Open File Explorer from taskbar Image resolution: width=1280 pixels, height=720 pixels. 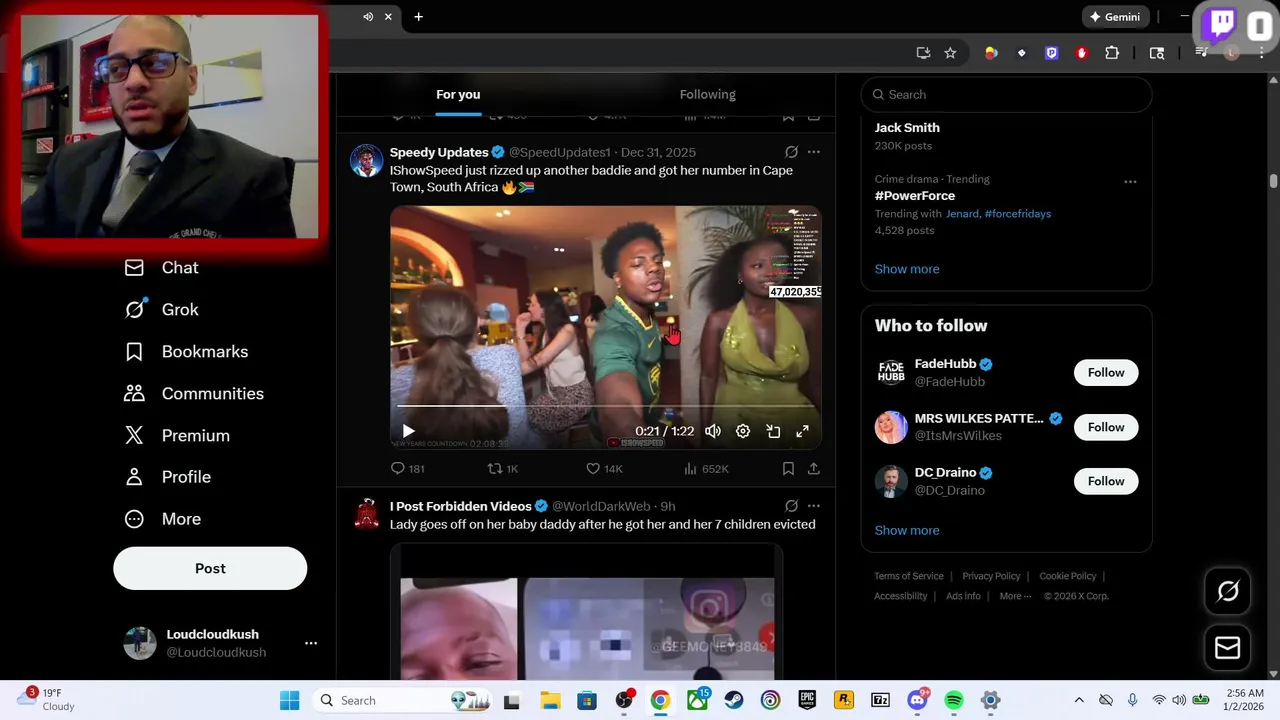coord(550,700)
